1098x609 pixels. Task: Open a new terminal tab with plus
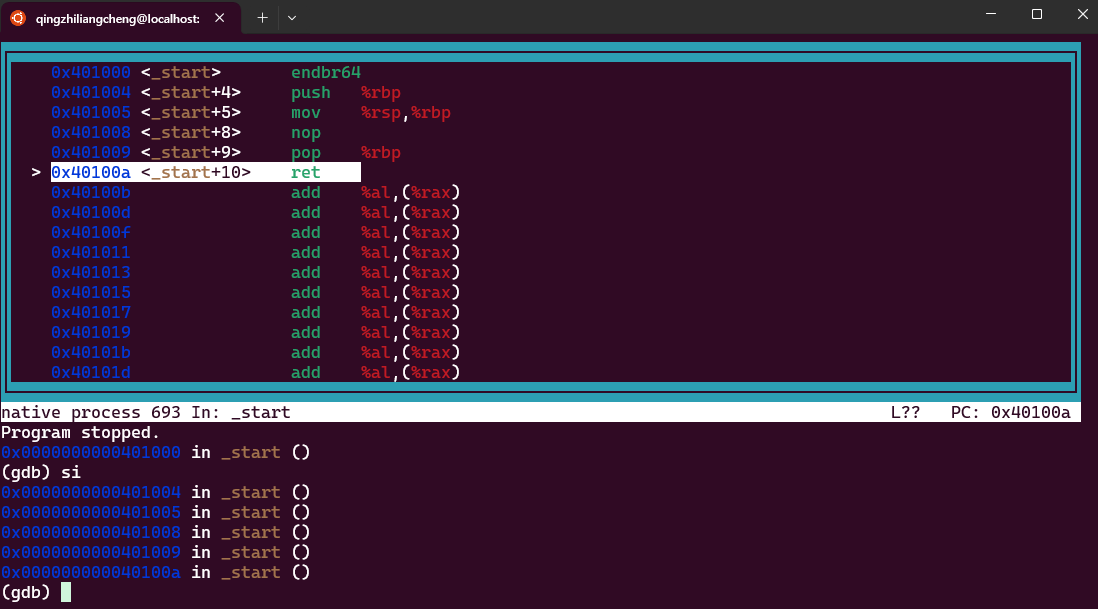coord(262,17)
